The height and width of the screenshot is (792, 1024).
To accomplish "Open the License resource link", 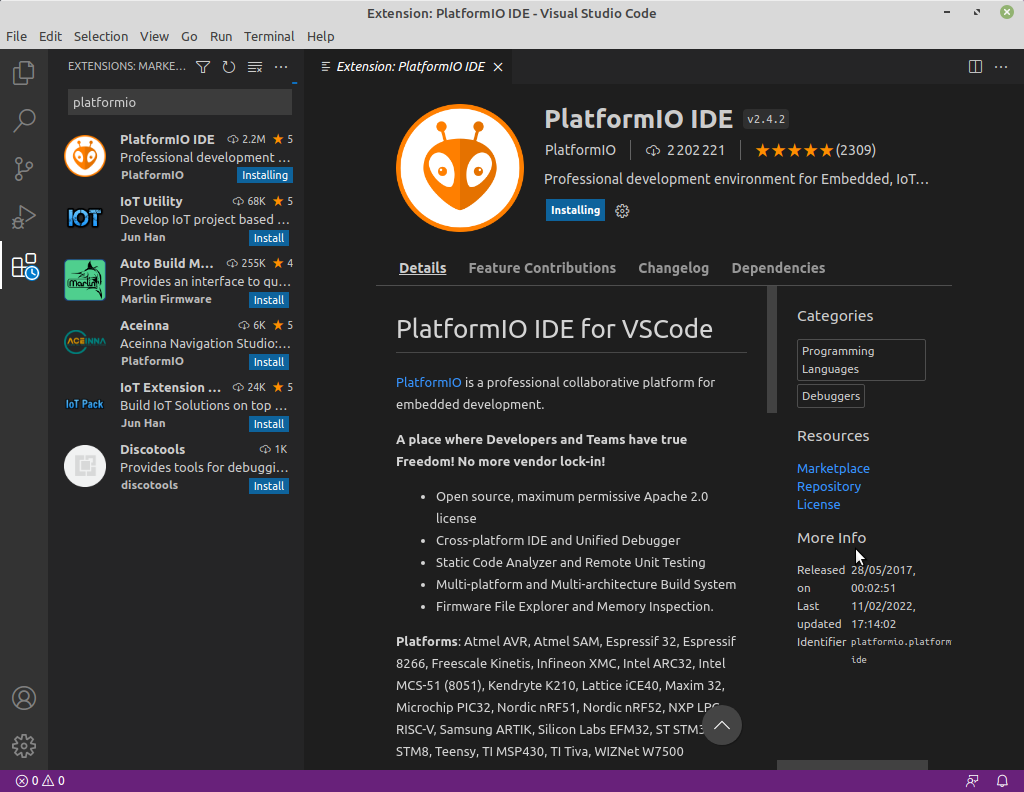I will pos(818,505).
